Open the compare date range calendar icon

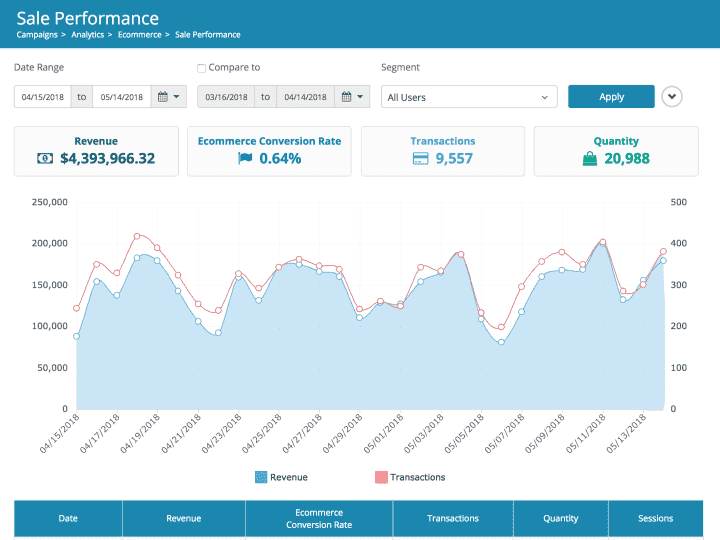pos(352,97)
